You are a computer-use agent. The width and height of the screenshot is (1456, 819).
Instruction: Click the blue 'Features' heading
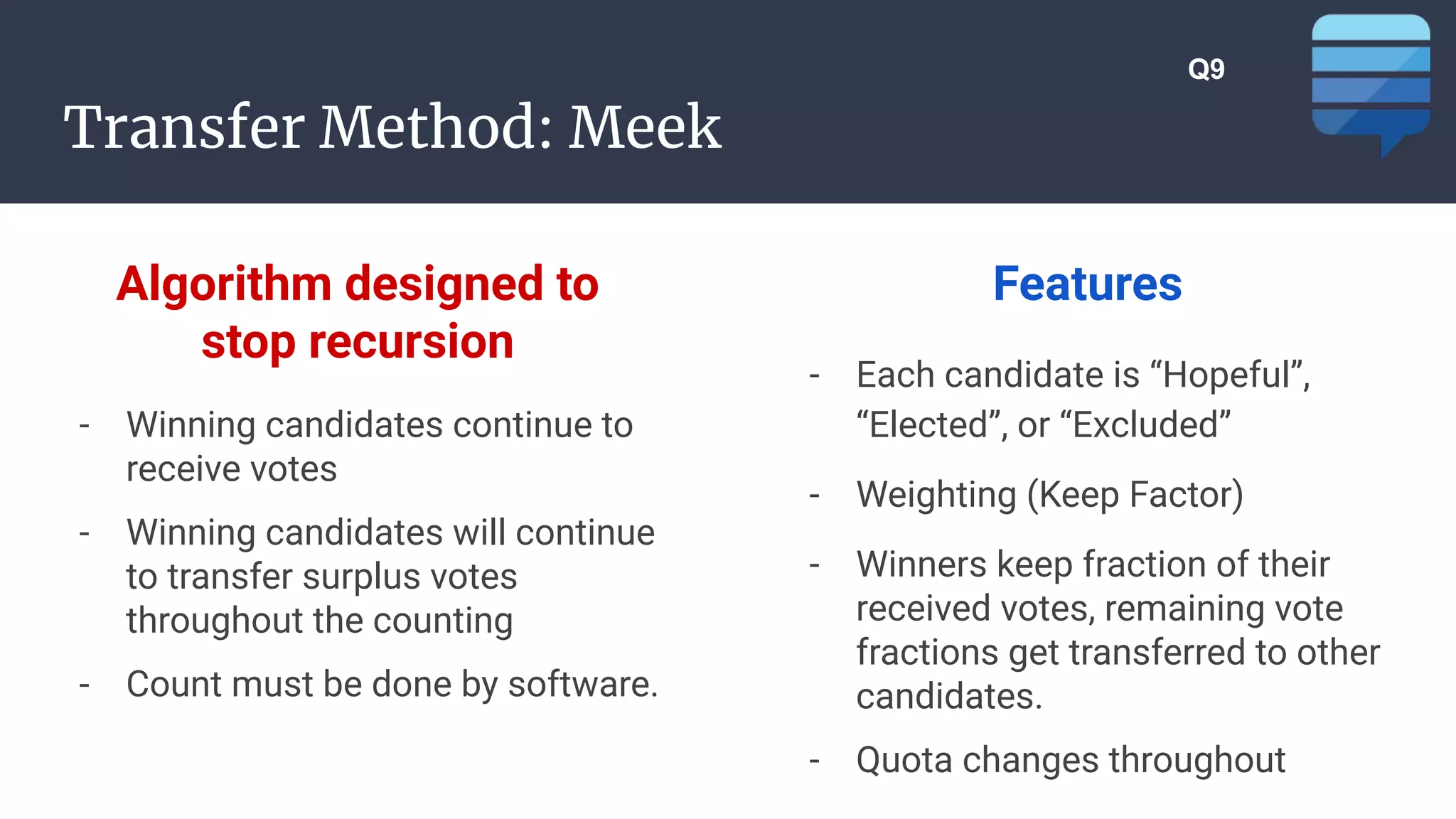[x=1087, y=284]
